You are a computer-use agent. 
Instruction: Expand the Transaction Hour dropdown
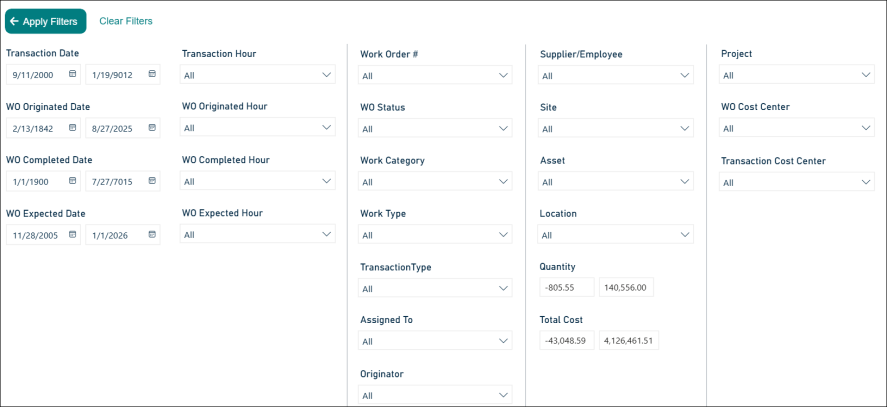(258, 75)
